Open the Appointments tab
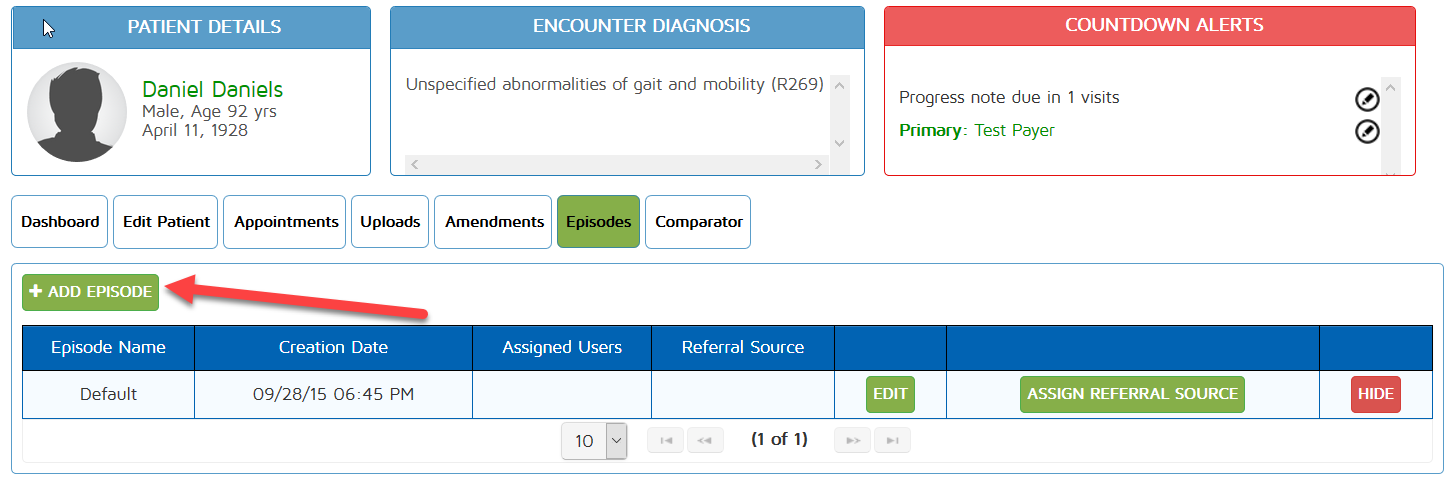The width and height of the screenshot is (1455, 481). pos(286,222)
